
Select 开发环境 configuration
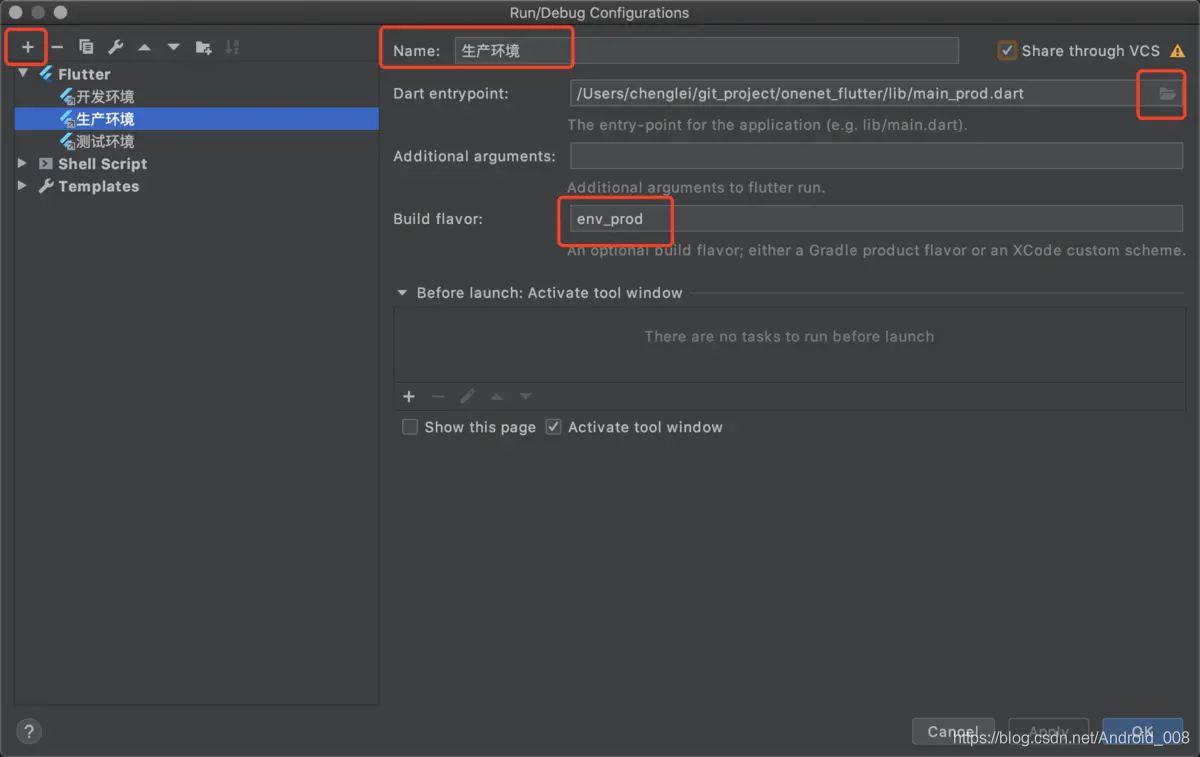(x=197, y=97)
